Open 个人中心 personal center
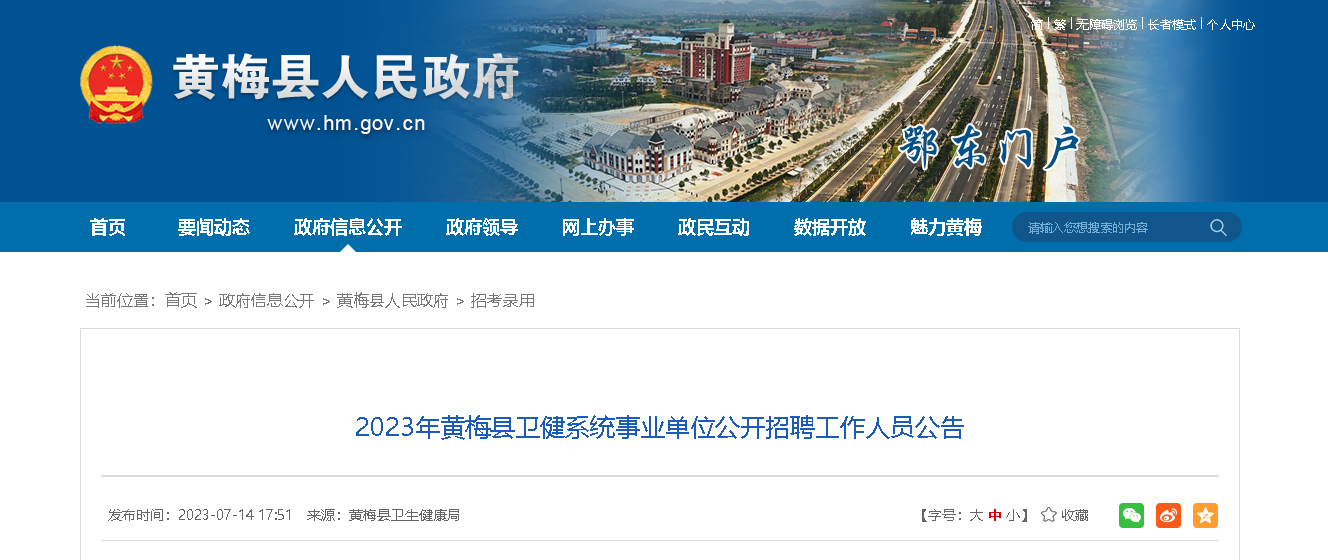Image resolution: width=1328 pixels, height=560 pixels. (1231, 24)
